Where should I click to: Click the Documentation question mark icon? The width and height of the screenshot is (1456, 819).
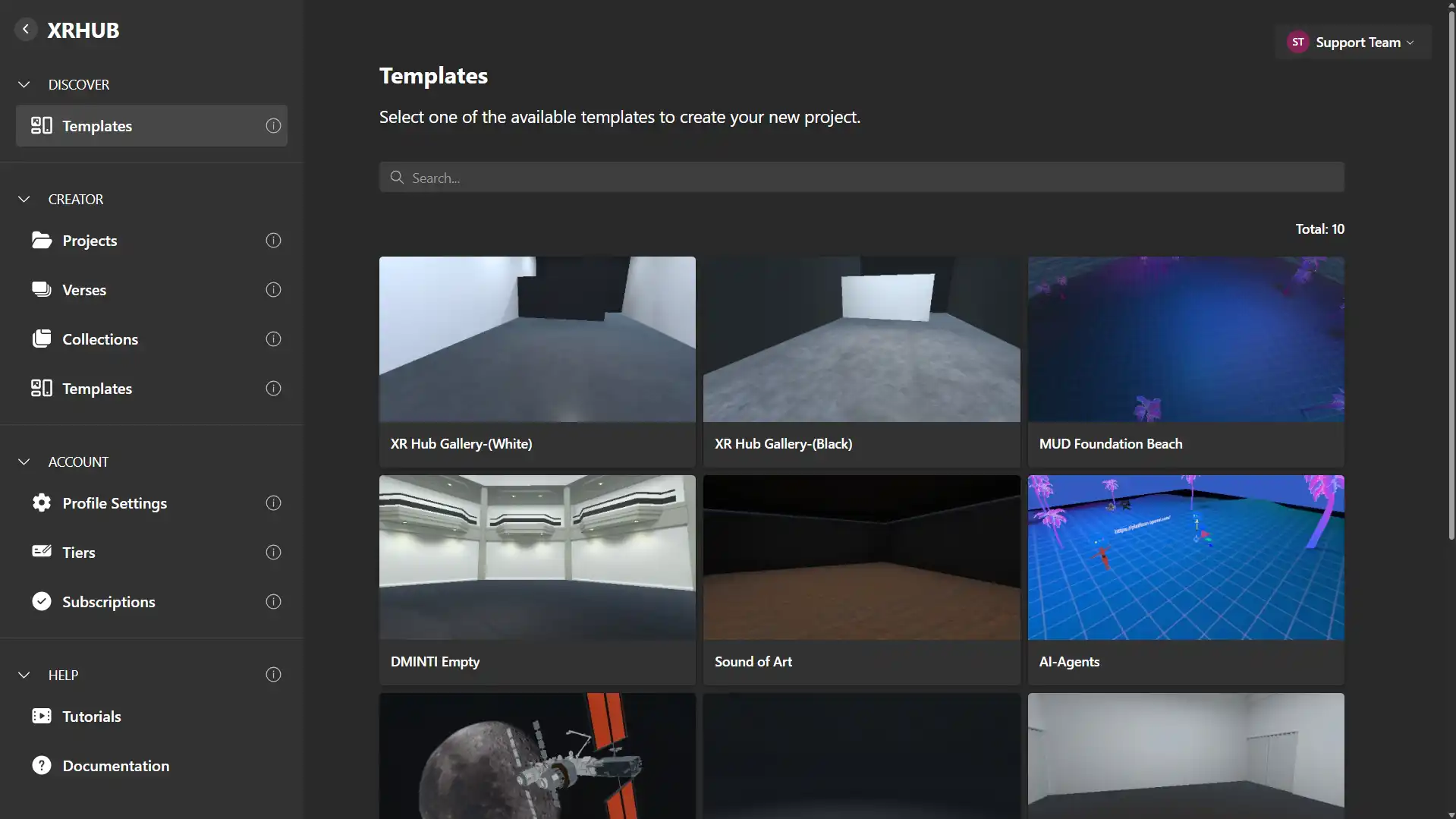(42, 765)
